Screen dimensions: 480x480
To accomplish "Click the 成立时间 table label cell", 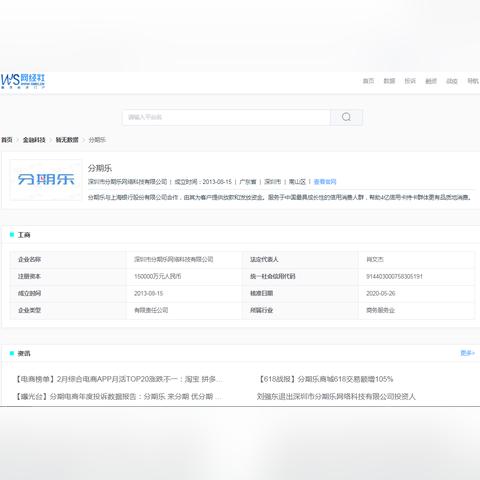I will point(68,294).
